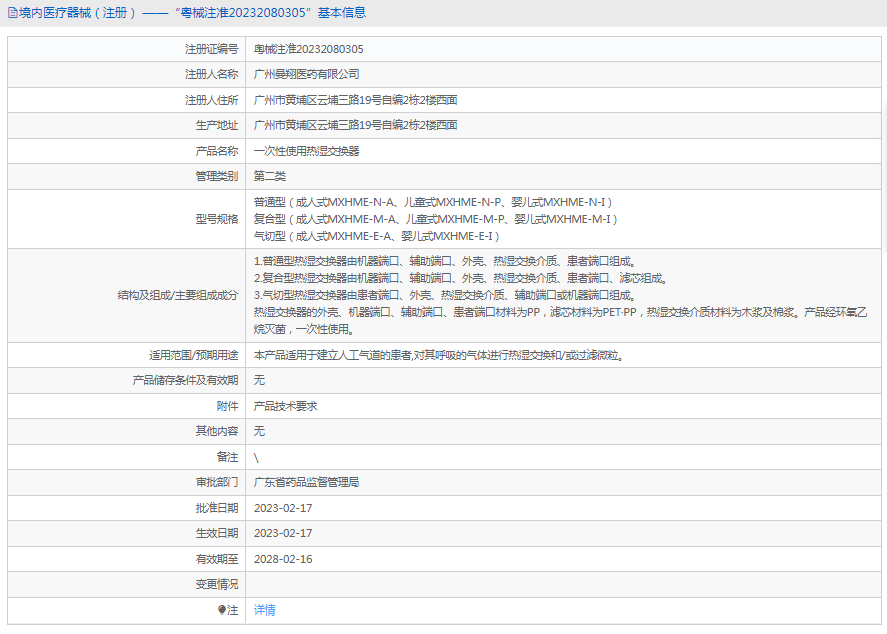Image resolution: width=887 pixels, height=634 pixels.
Task: Click the 有效期至 label
Action: pos(217,559)
